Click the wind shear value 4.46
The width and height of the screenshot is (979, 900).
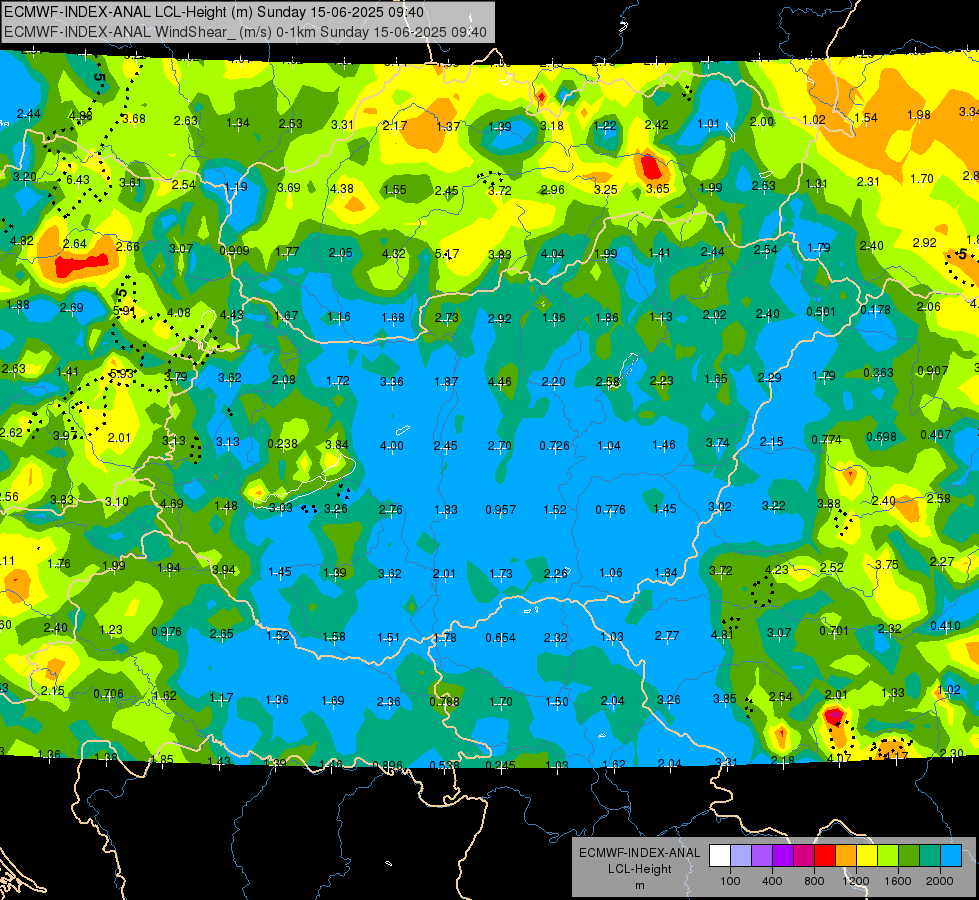click(499, 382)
